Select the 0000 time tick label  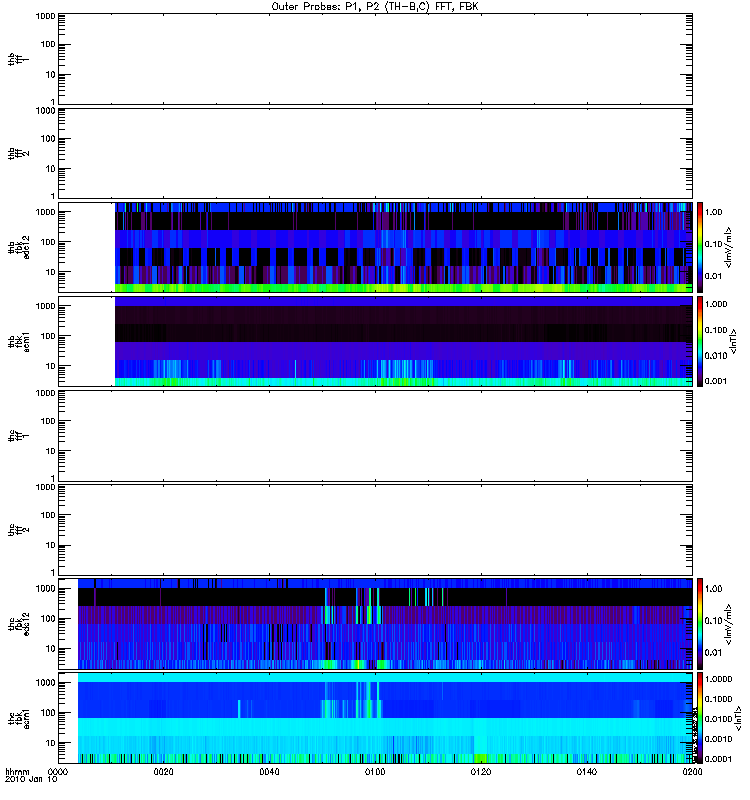58,772
